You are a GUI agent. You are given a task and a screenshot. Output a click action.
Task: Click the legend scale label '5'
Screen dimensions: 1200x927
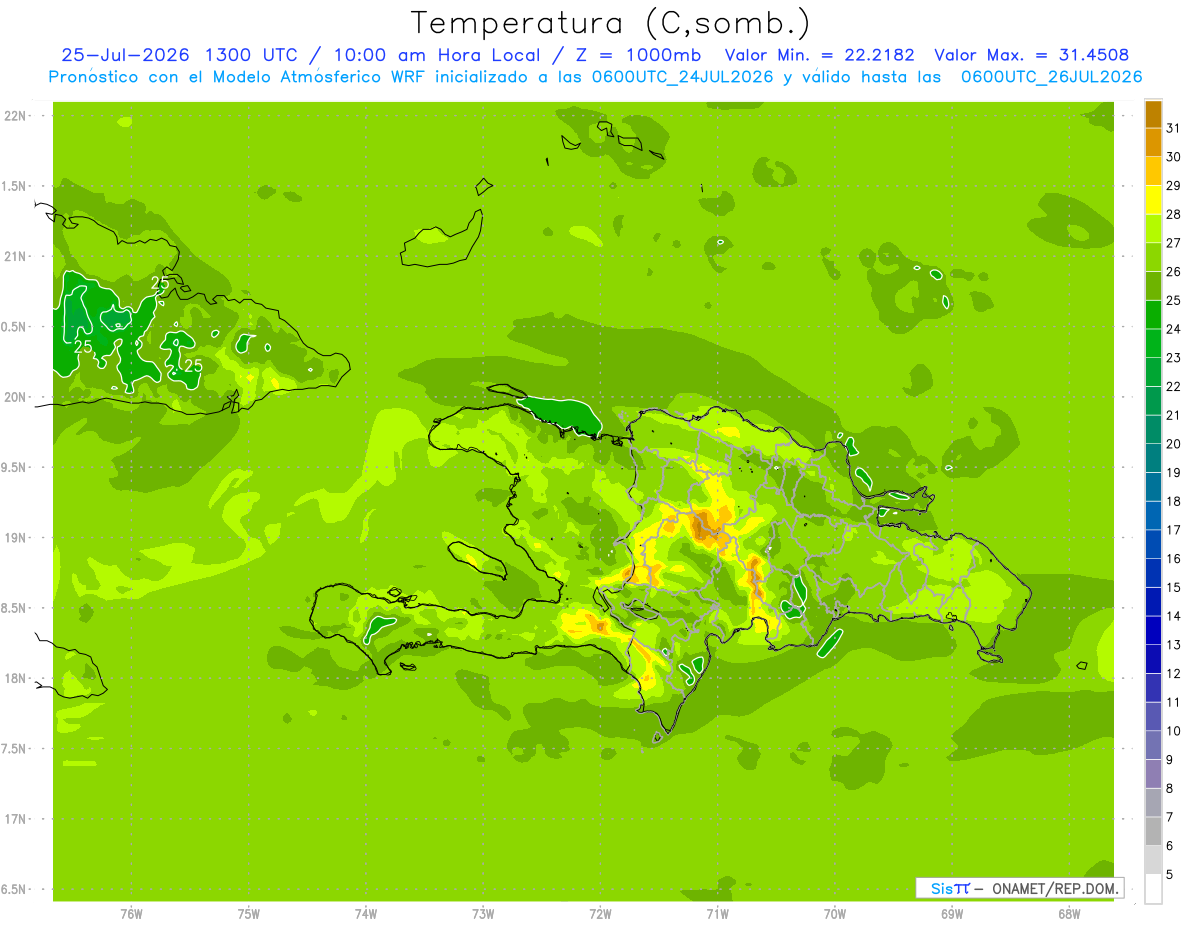1170,875
